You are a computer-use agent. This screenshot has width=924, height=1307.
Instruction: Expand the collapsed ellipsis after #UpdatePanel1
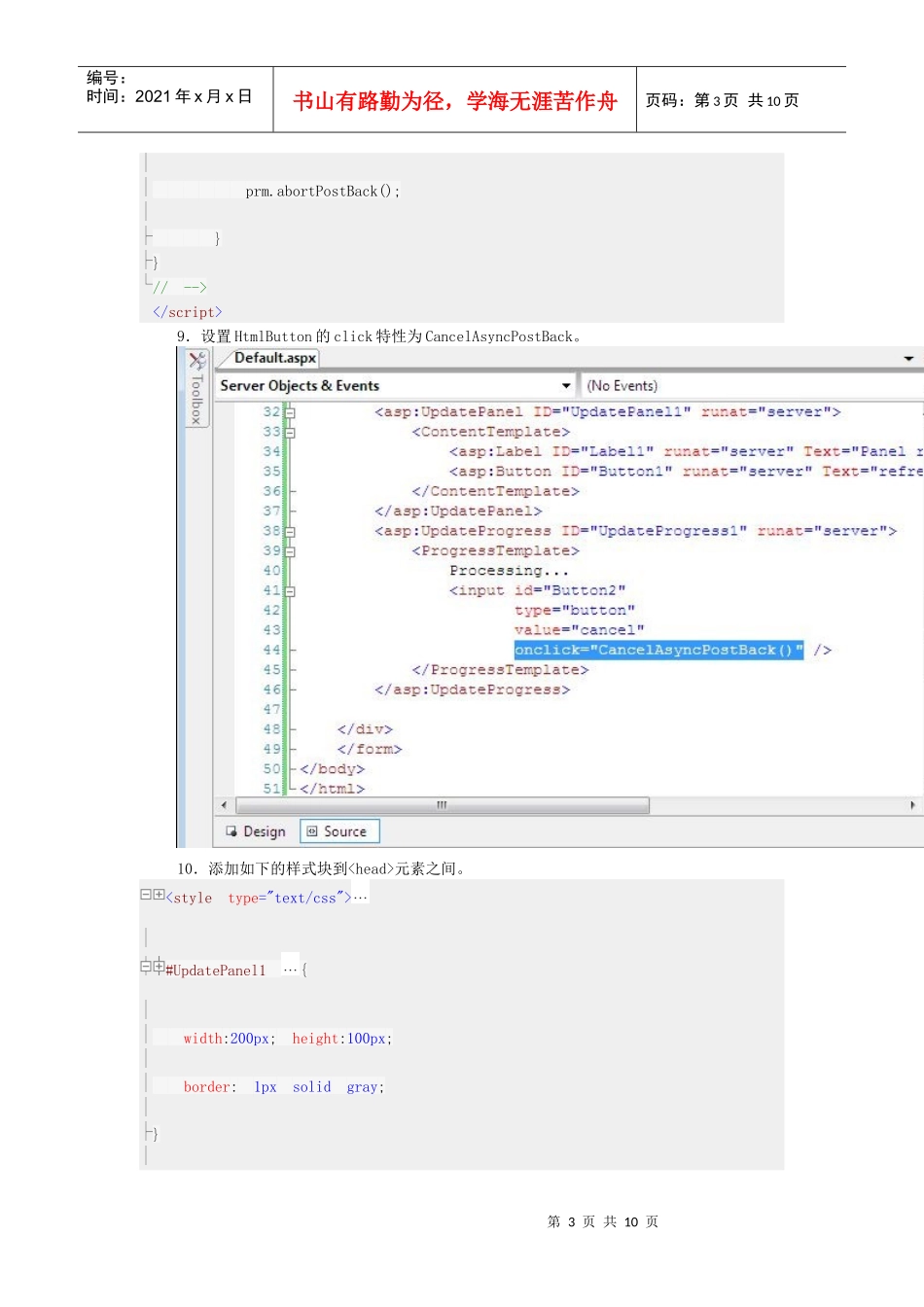tap(290, 970)
